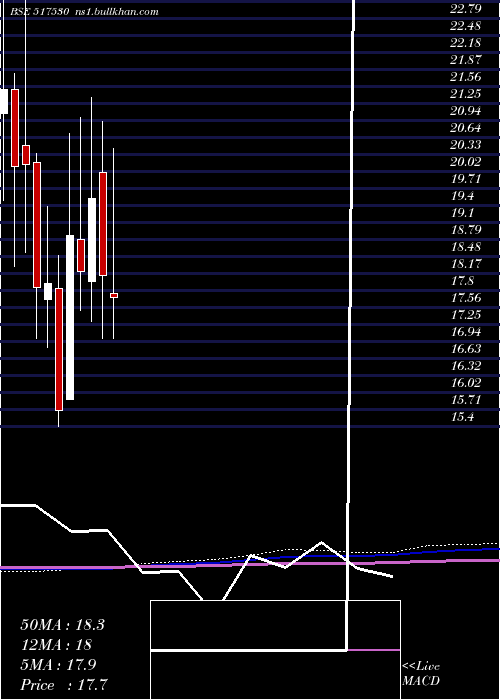Click the <<Live MACD label

point(421,673)
